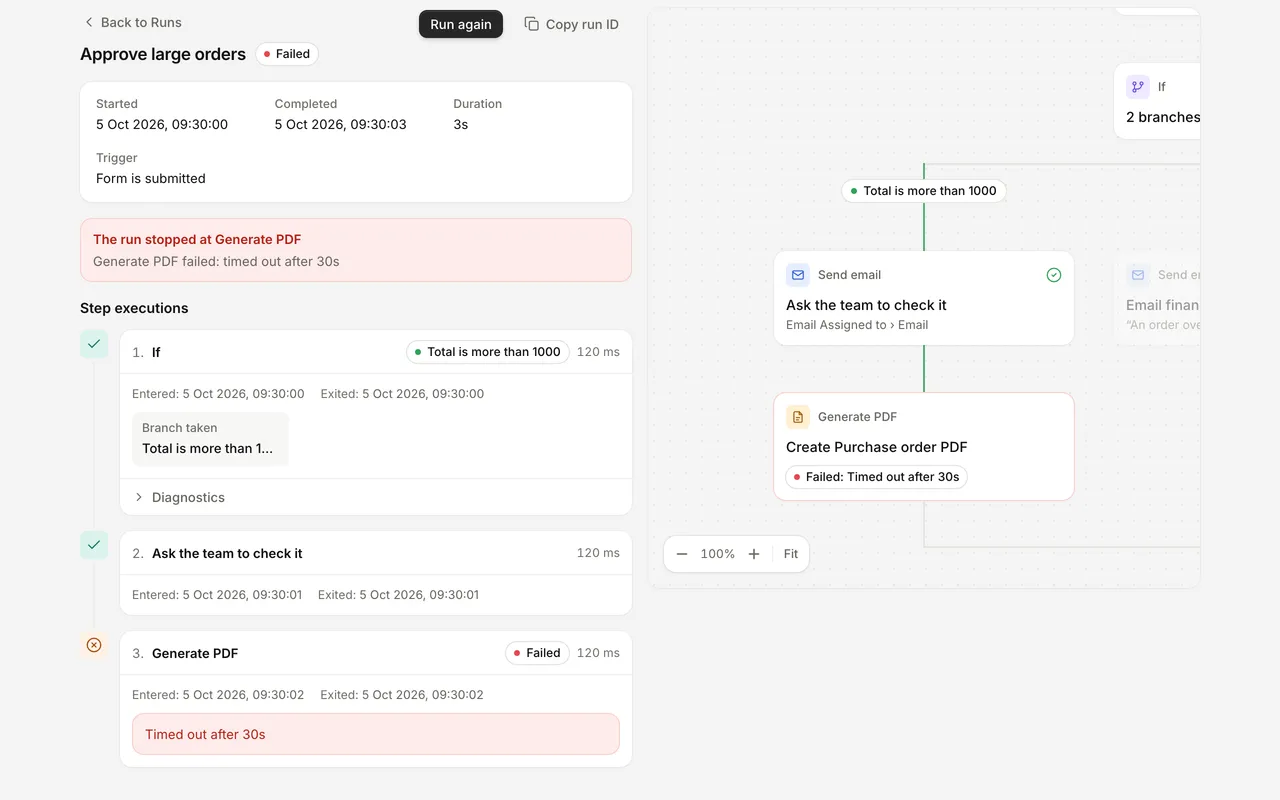This screenshot has height=800, width=1280.
Task: Click the Form is submitted trigger text
Action: pyautogui.click(x=151, y=179)
